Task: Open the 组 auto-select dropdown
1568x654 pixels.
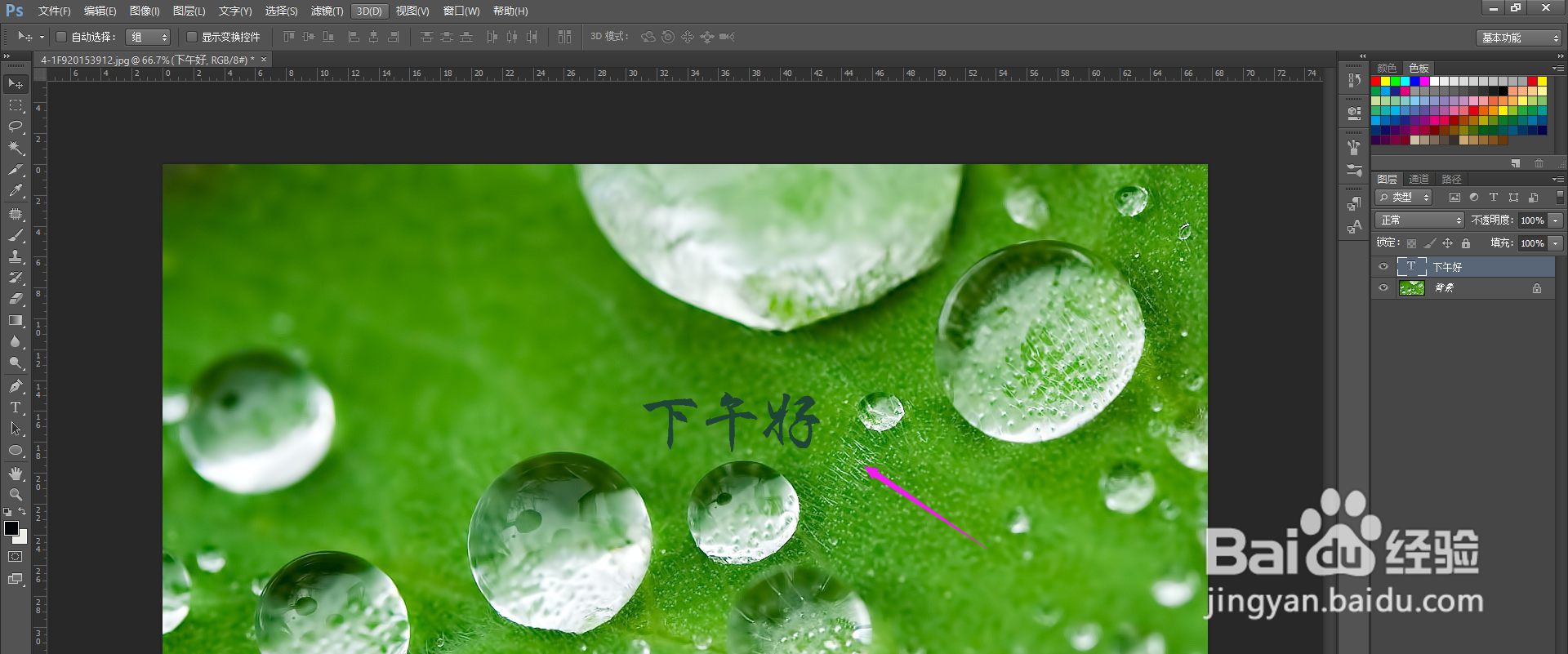Action: [148, 37]
